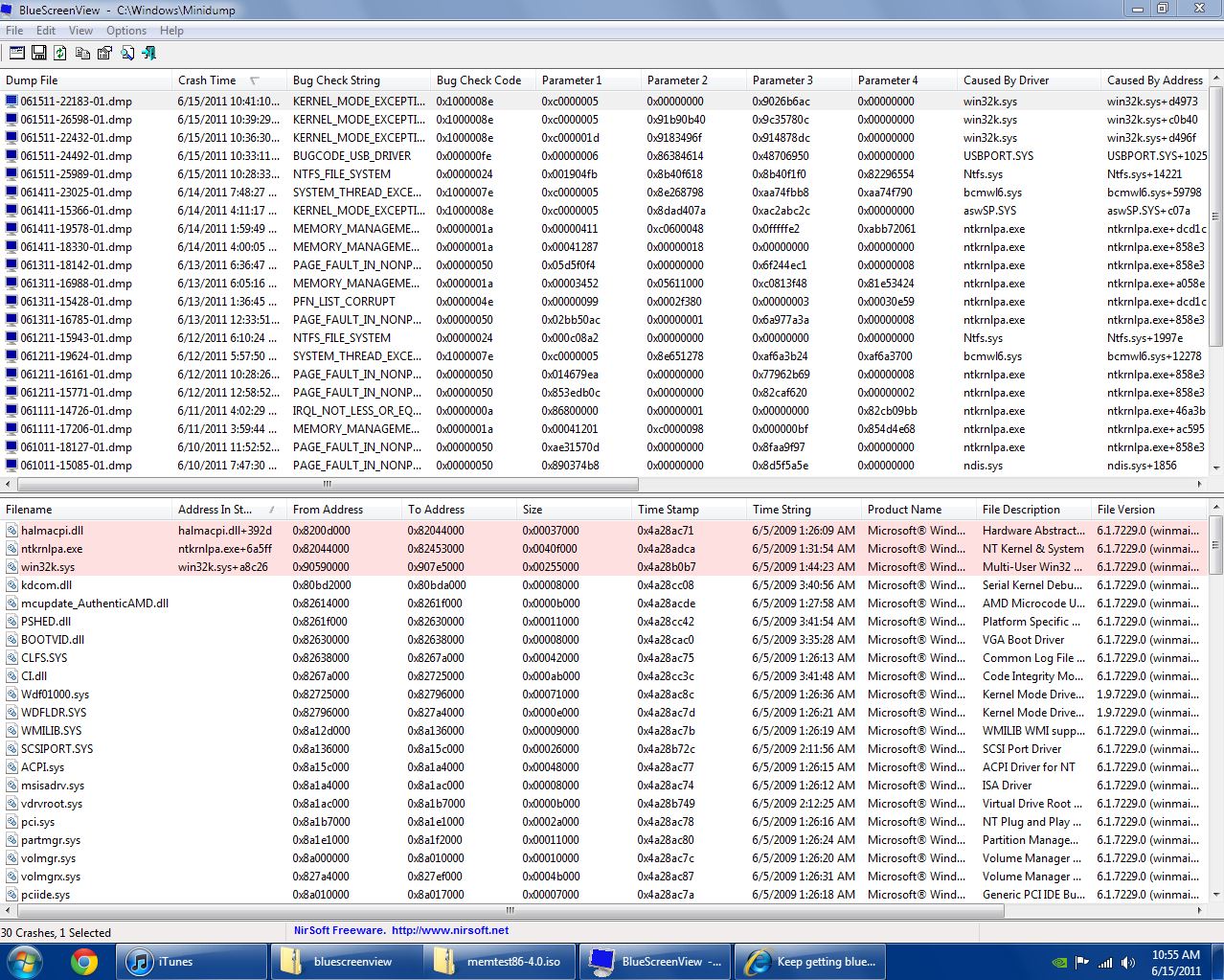
Task: Copy selected items using the toolbar icon
Action: 82,53
